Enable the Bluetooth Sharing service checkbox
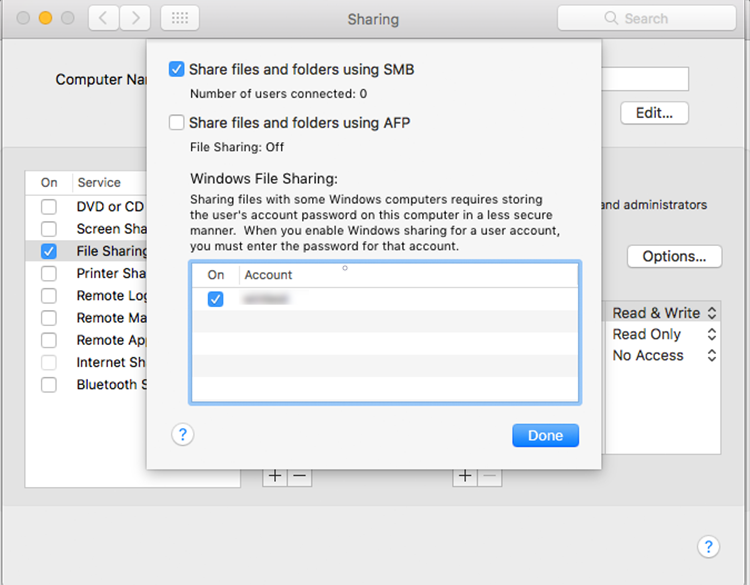Screen dimensions: 750x585 tap(49, 385)
